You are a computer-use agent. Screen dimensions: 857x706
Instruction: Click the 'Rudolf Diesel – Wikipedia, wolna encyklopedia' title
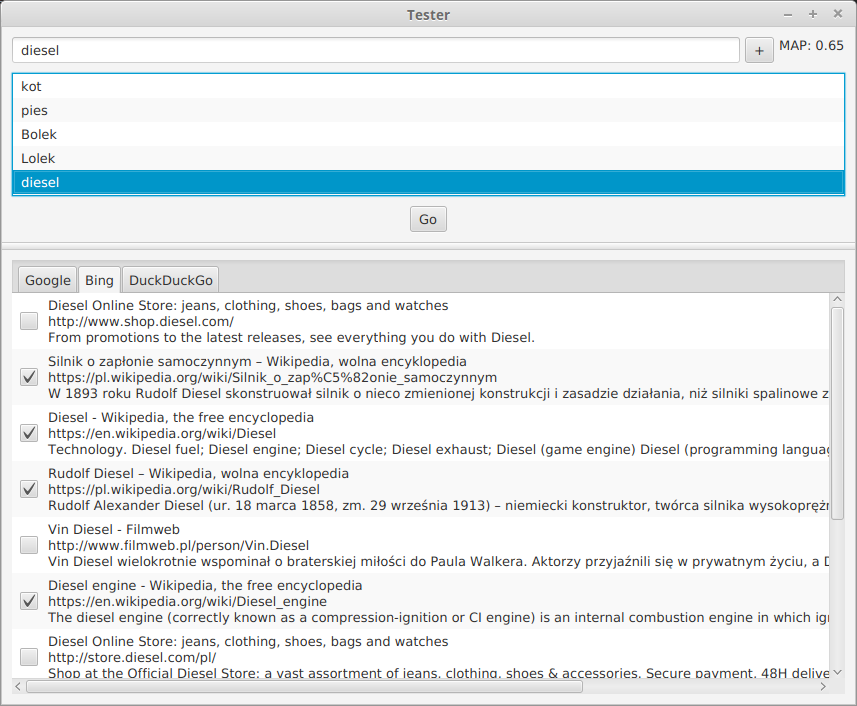pos(198,473)
